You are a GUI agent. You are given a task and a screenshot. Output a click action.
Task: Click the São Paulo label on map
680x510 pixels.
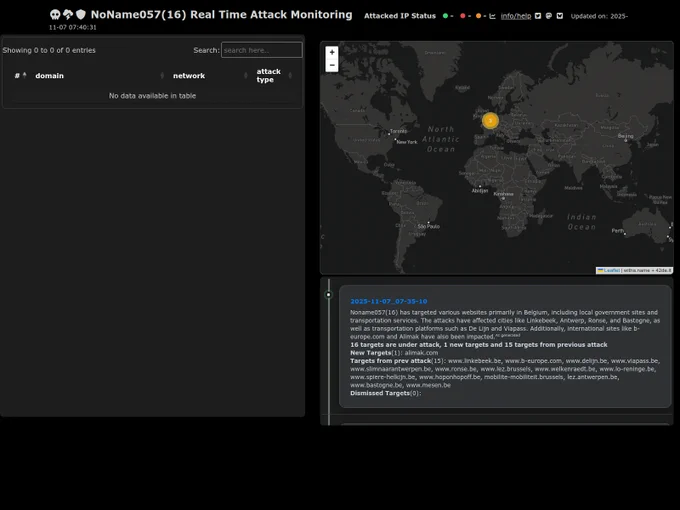pyautogui.click(x=428, y=226)
